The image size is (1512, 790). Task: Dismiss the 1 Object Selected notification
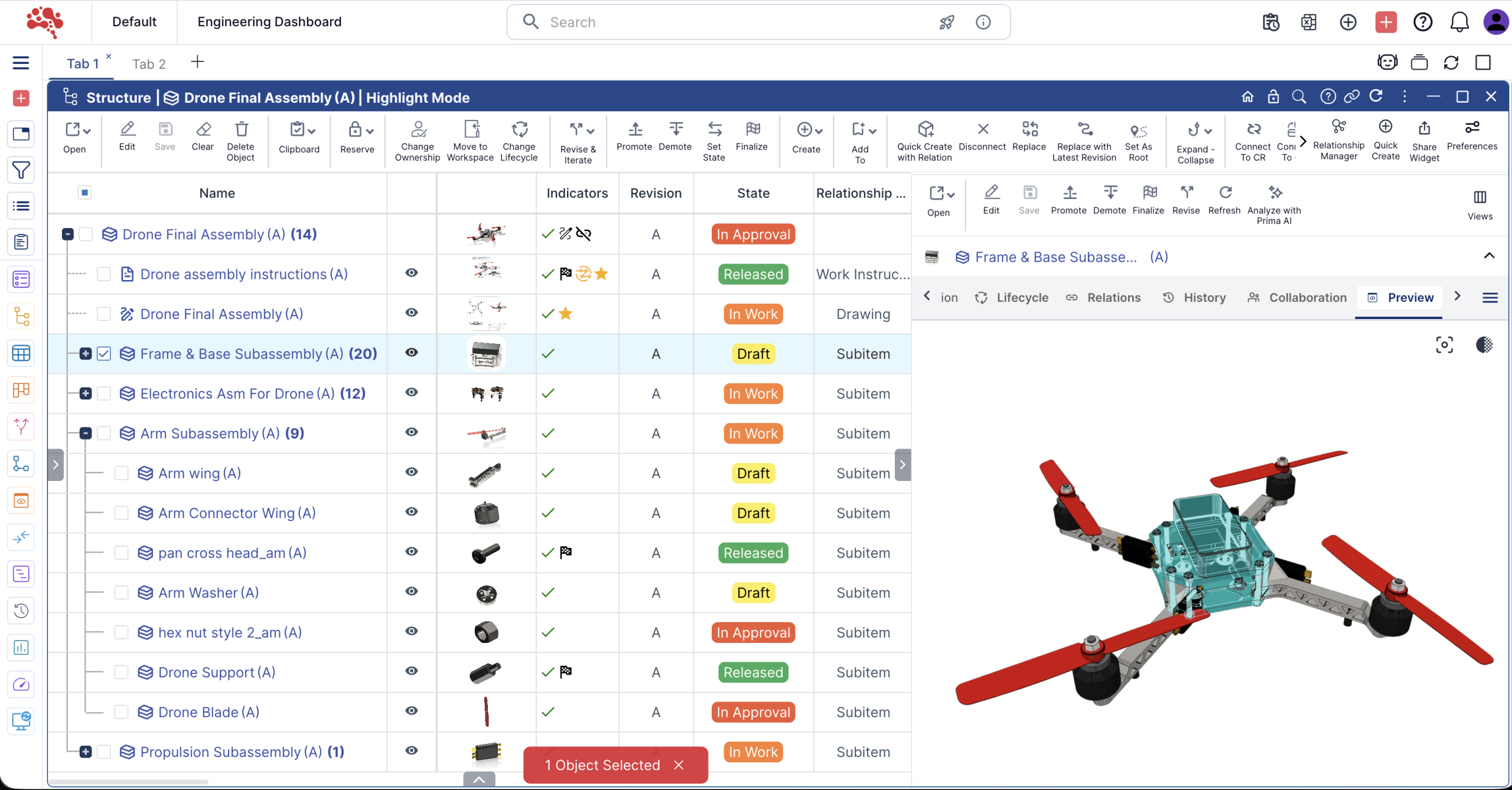pos(679,765)
